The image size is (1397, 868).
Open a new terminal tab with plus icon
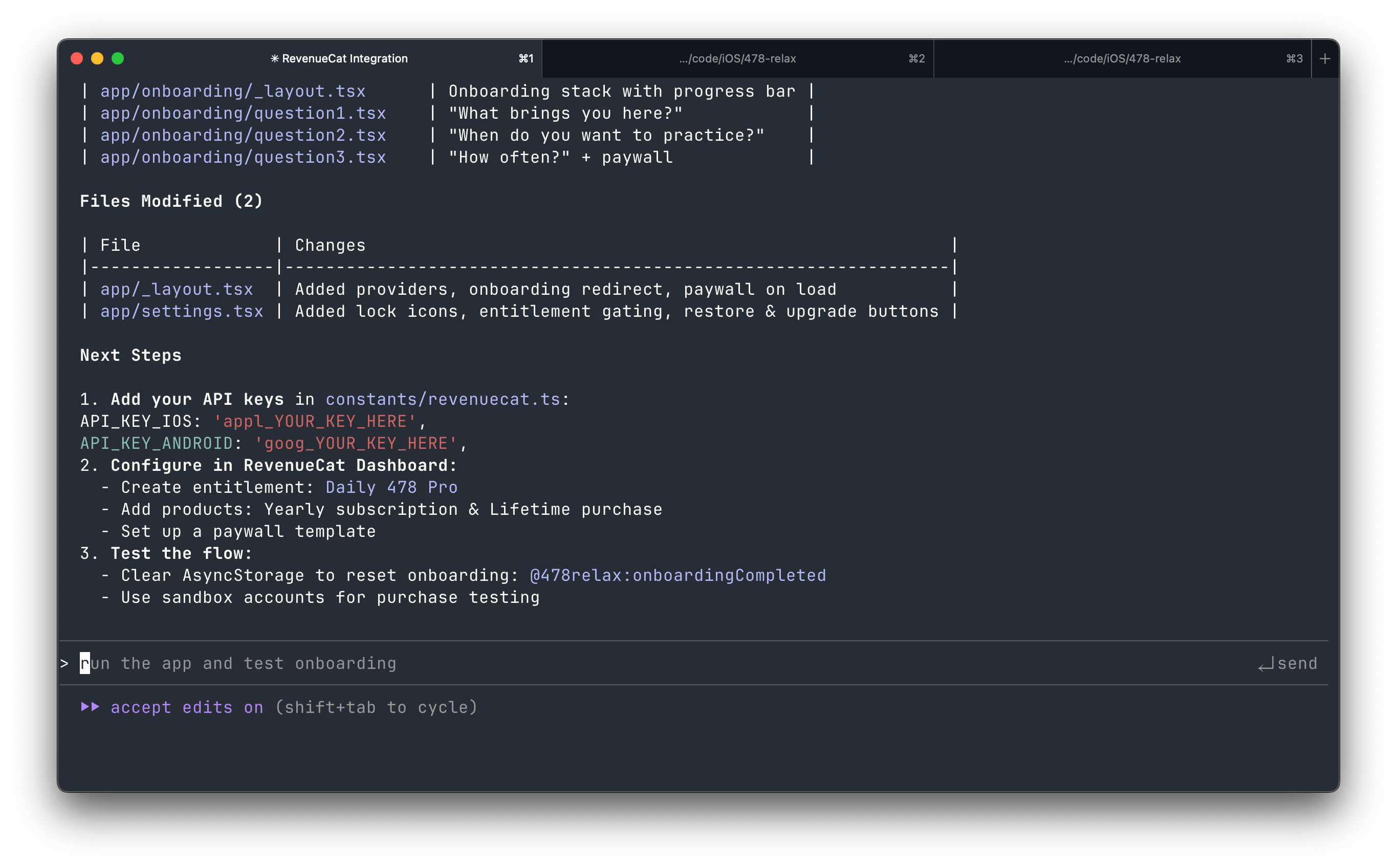[x=1325, y=58]
